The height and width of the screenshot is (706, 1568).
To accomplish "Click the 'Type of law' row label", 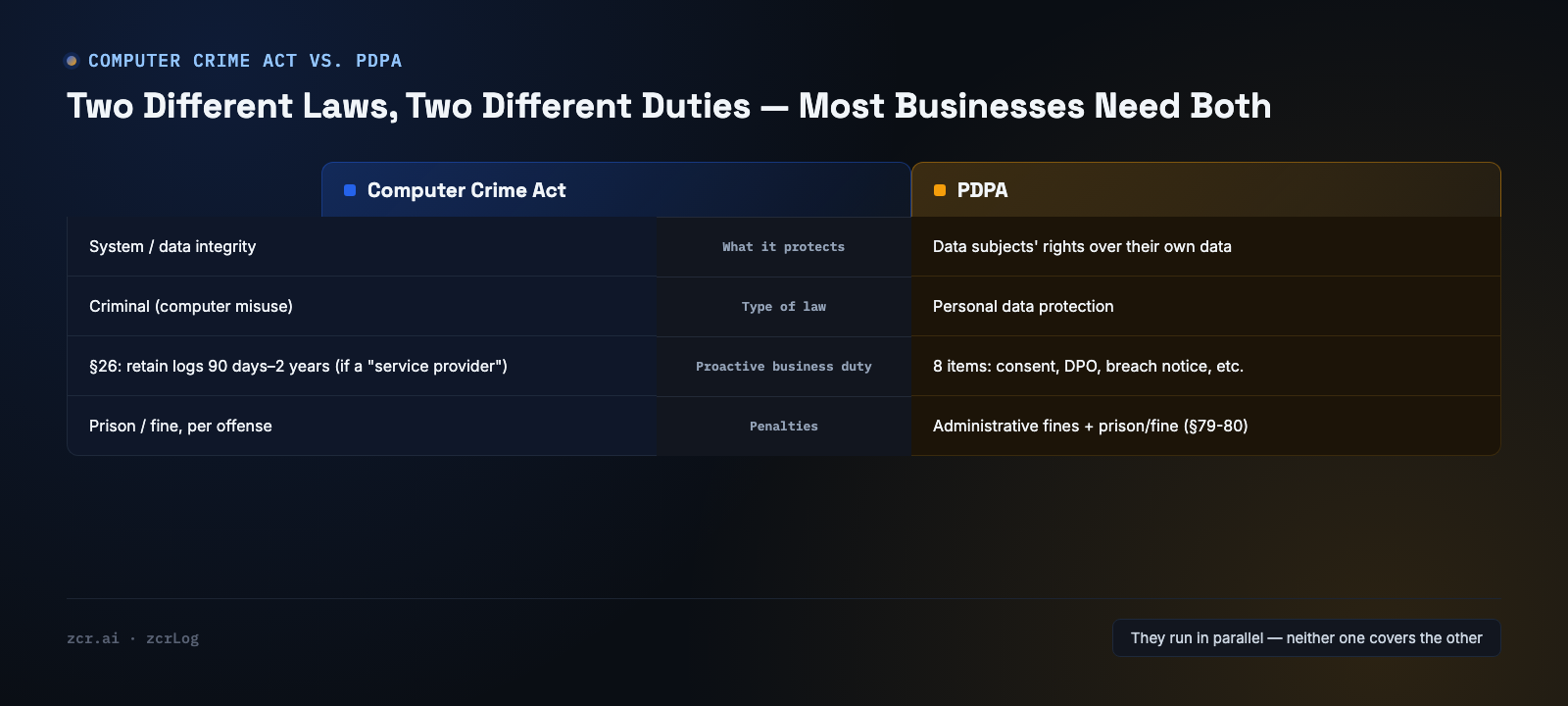I will [784, 307].
